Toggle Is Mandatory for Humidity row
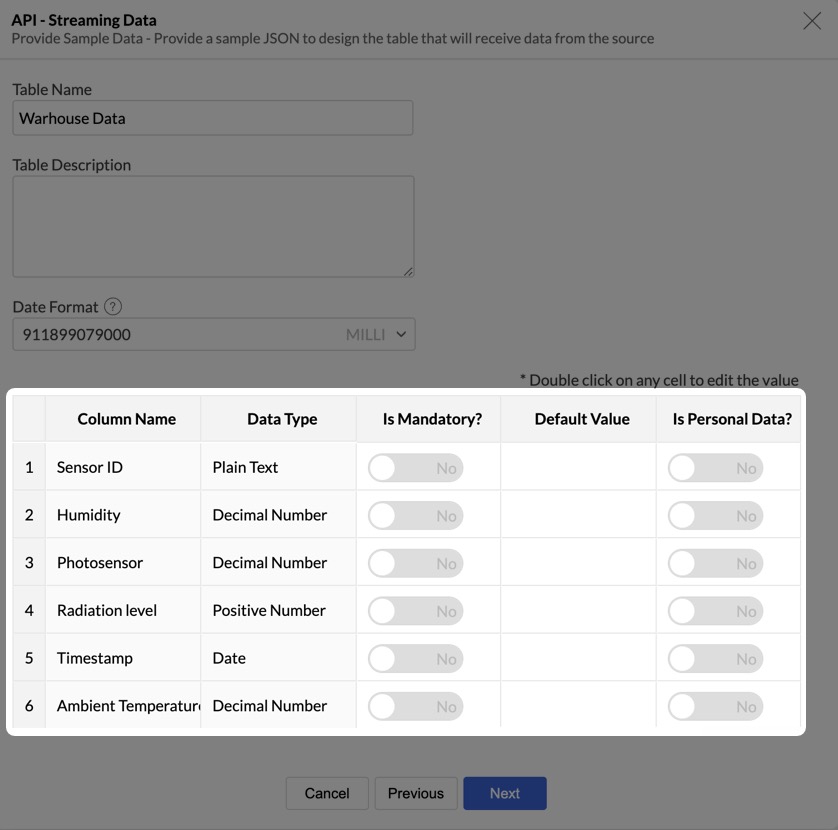Viewport: 838px width, 830px height. pos(415,516)
